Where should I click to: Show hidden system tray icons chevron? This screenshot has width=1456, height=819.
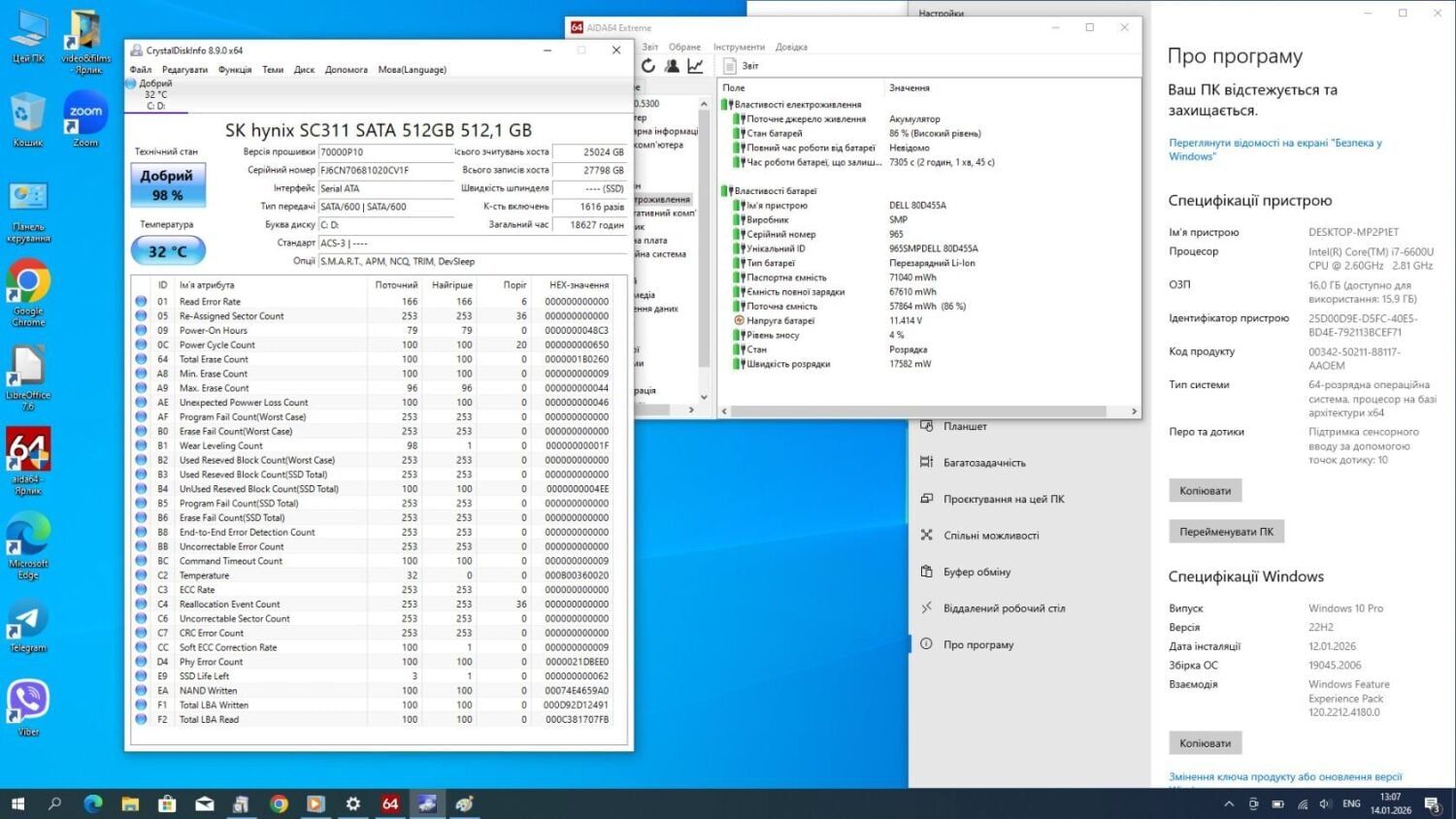1229,803
